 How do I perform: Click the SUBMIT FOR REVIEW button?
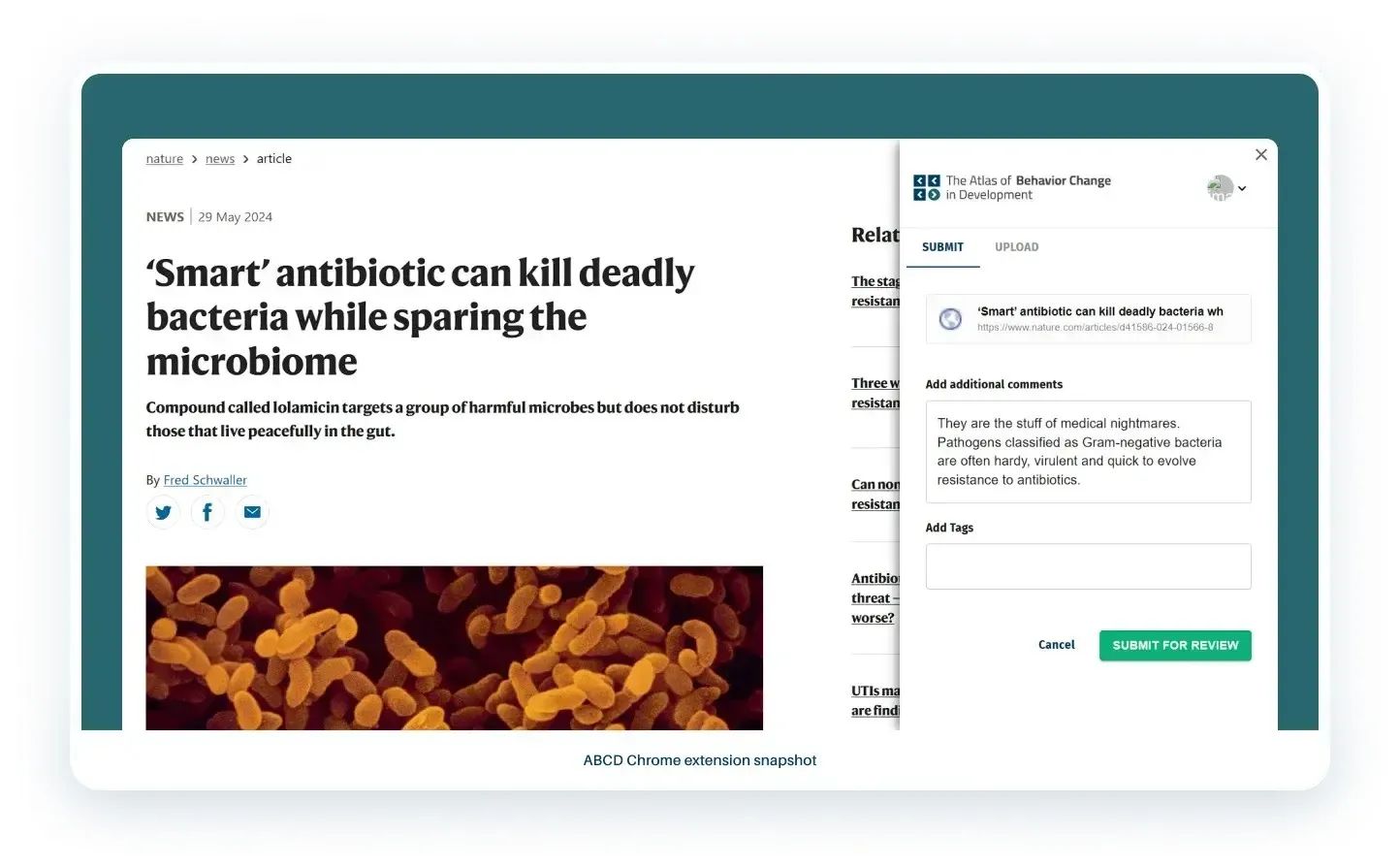tap(1175, 645)
